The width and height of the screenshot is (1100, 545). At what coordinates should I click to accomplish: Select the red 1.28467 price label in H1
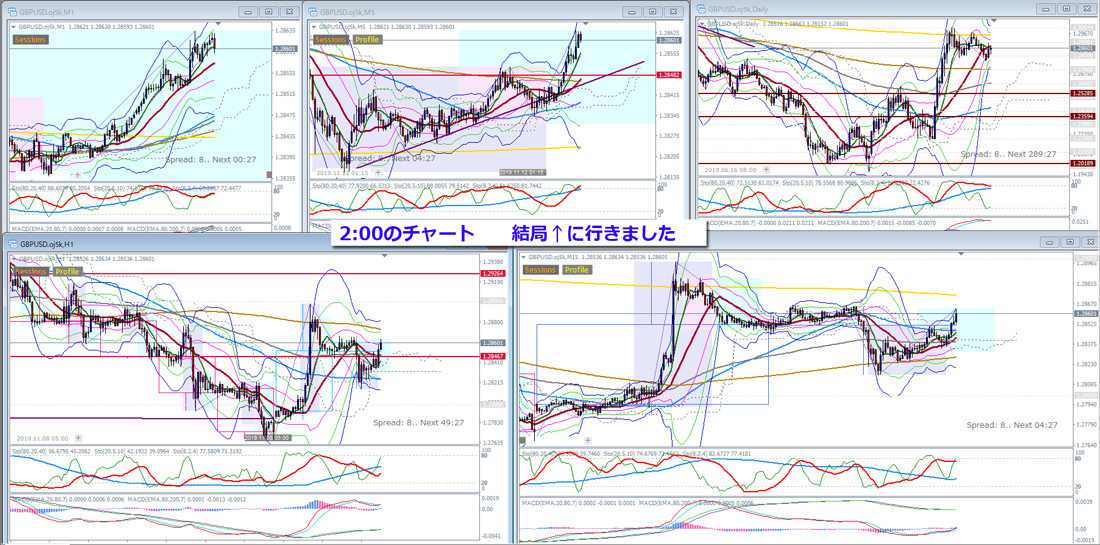491,357
